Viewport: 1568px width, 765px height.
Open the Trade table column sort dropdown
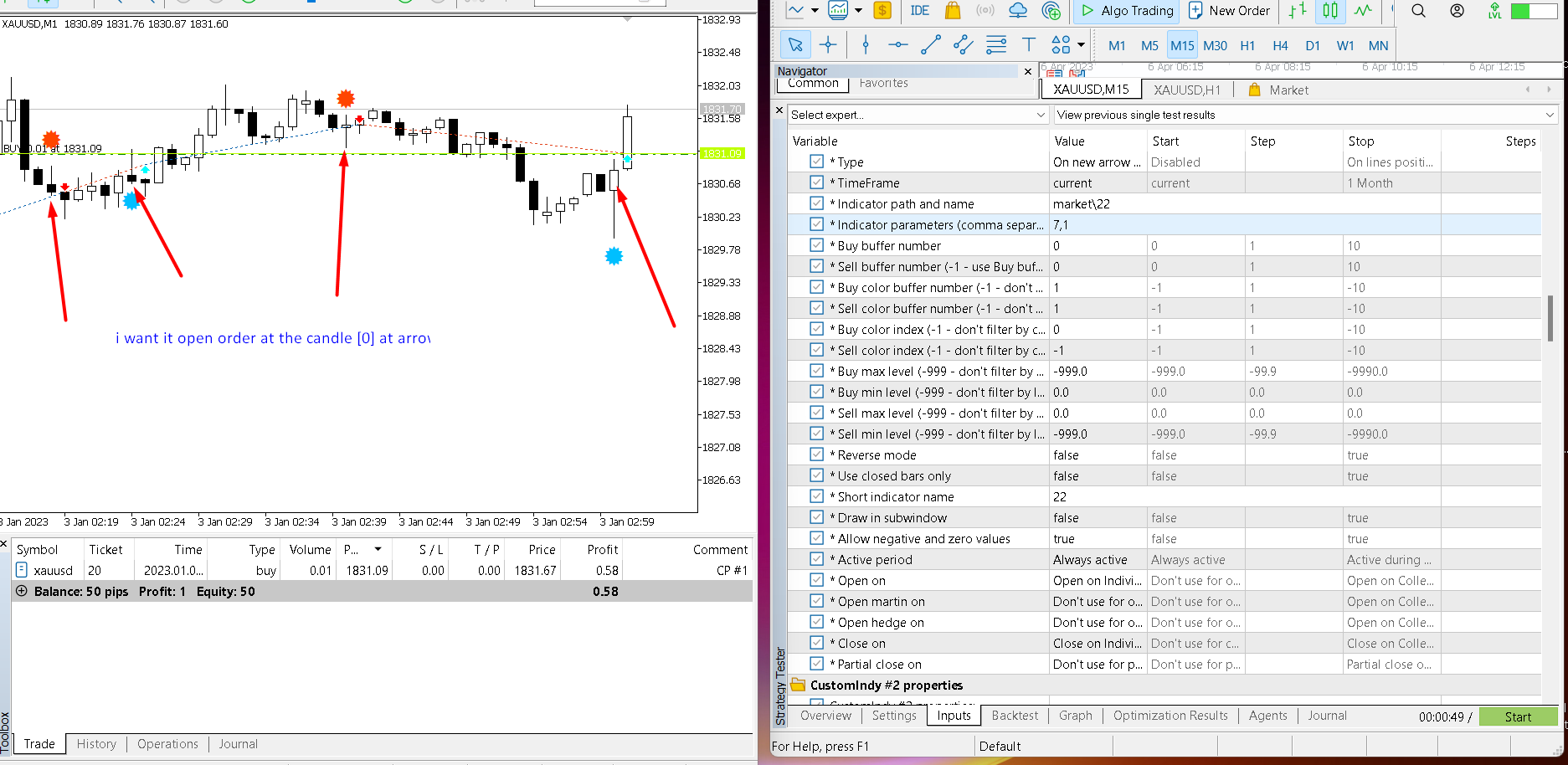tap(378, 549)
